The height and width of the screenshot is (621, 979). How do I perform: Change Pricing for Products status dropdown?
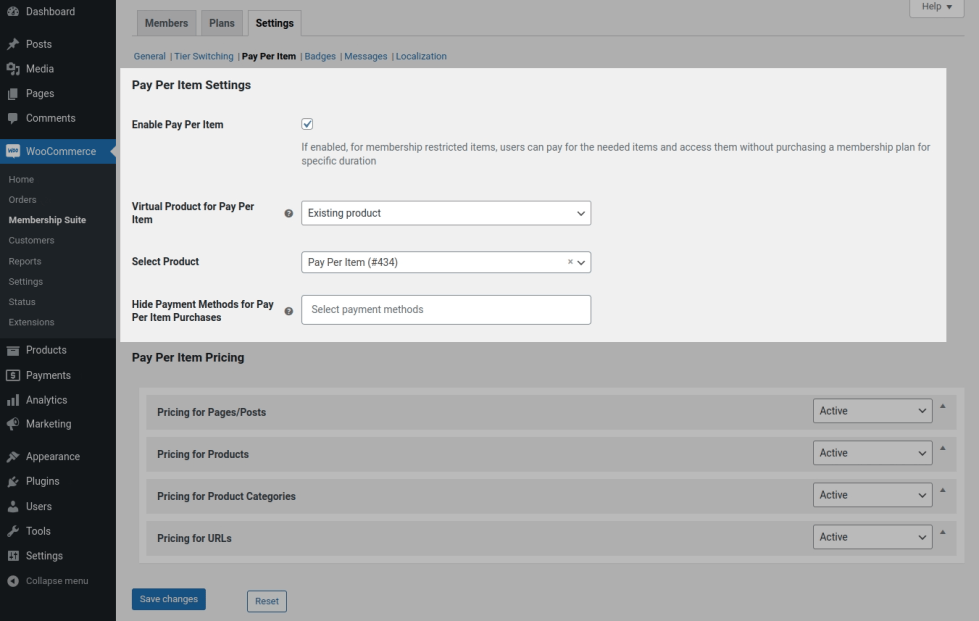[x=872, y=453]
